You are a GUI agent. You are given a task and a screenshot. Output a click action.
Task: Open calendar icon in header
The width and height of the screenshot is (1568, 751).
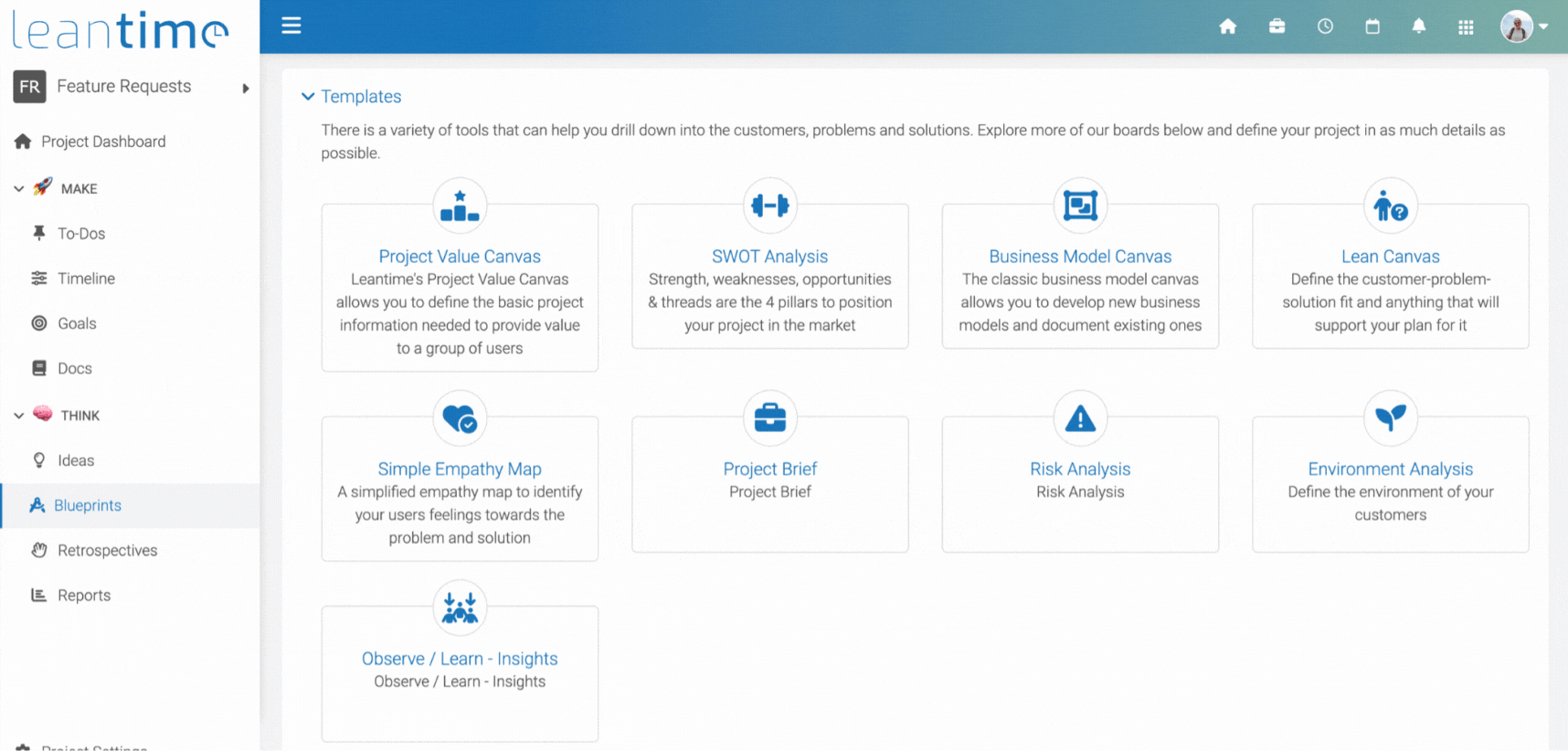[x=1372, y=26]
